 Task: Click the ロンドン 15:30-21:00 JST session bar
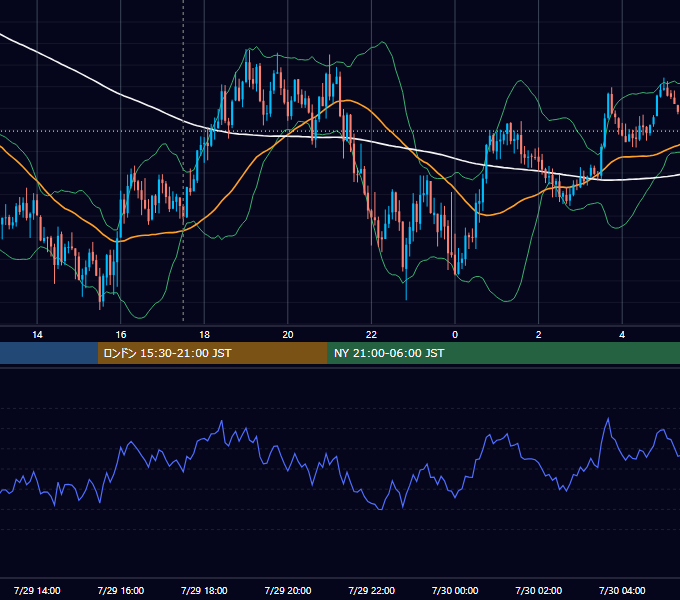(212, 353)
